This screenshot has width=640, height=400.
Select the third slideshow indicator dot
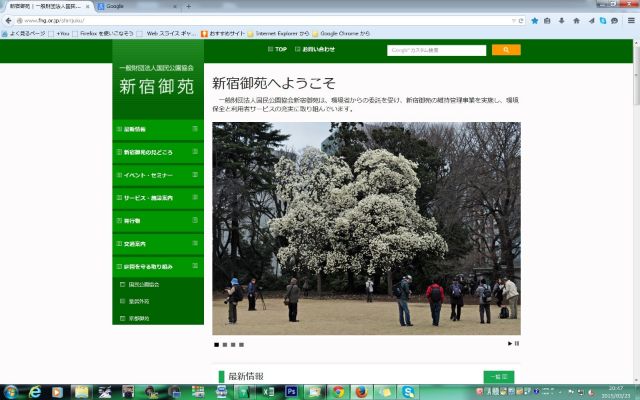click(234, 344)
